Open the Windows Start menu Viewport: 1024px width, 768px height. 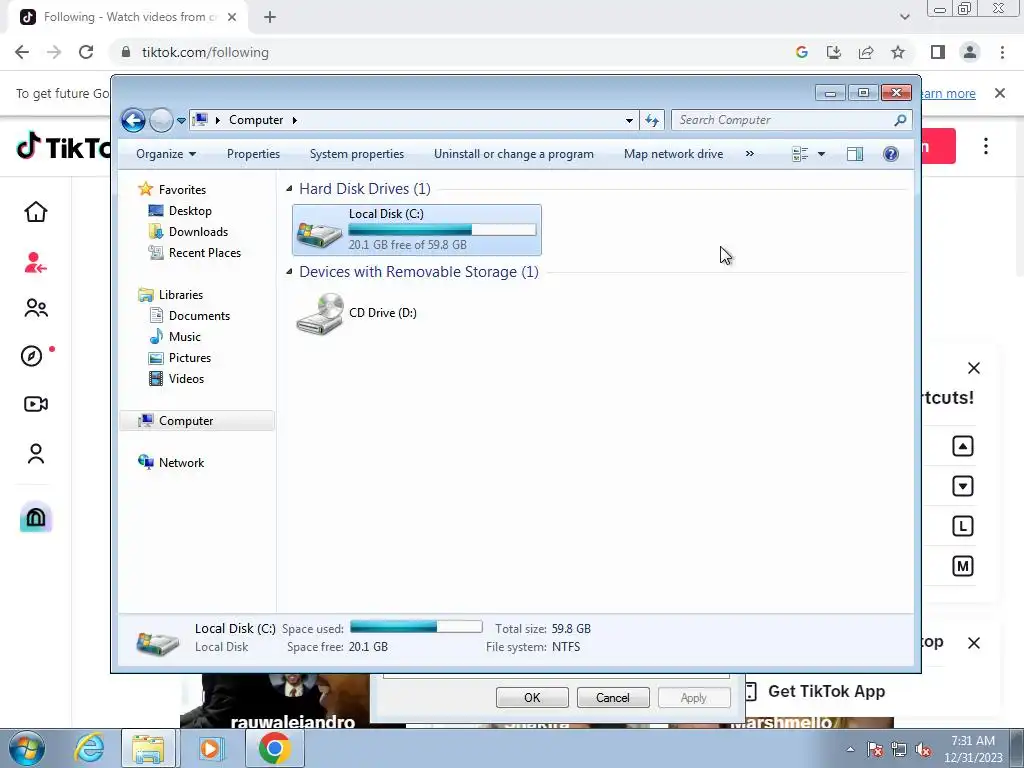26,748
